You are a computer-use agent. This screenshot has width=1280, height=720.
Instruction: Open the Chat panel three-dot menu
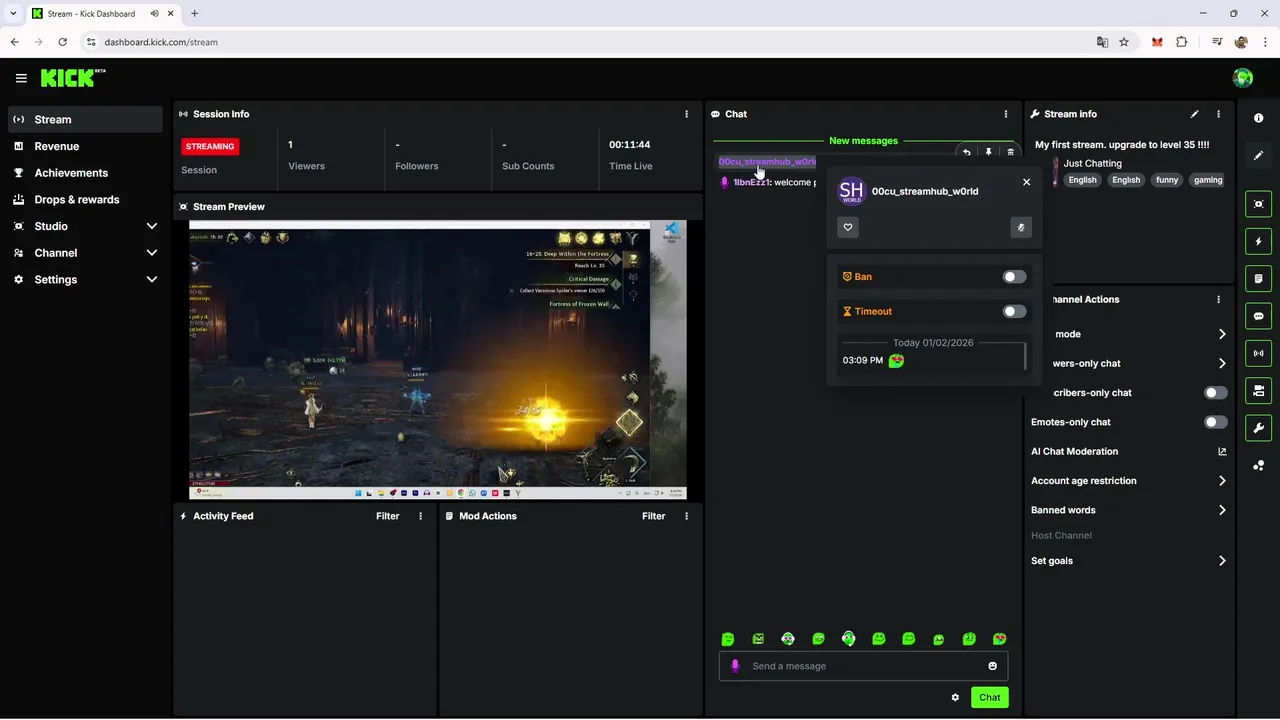tap(1006, 114)
